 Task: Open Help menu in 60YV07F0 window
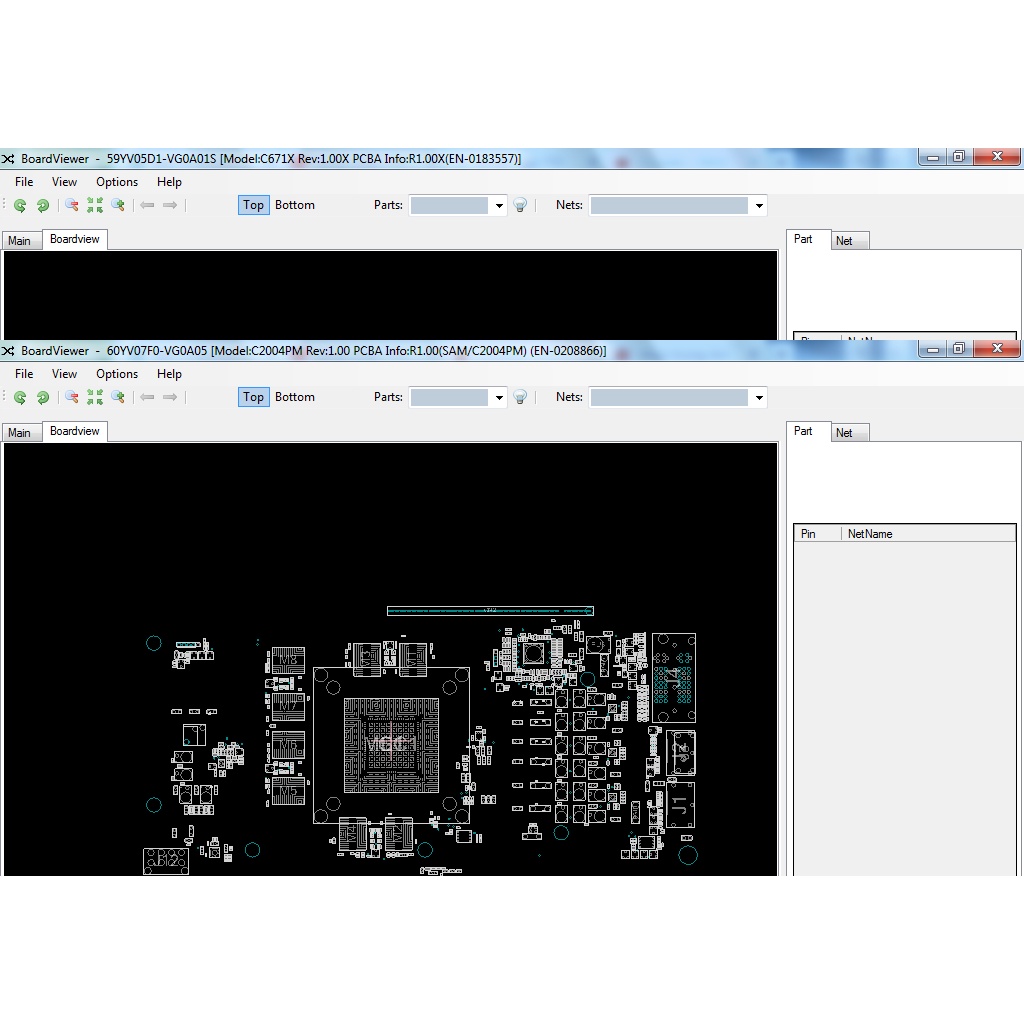169,374
